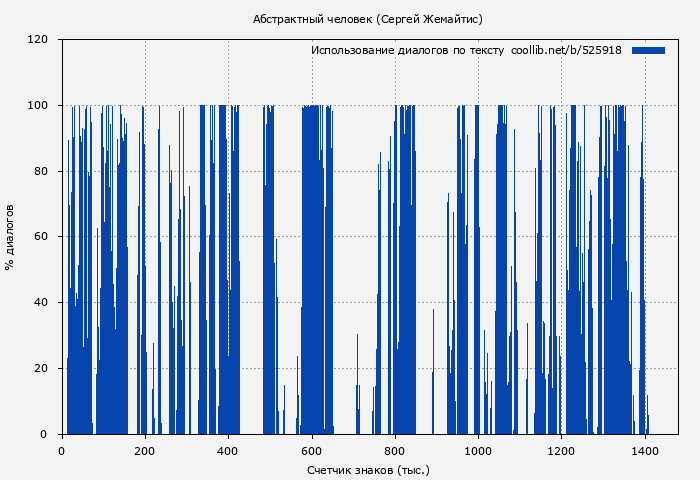Click the 1200 tick on x-axis

coord(561,451)
